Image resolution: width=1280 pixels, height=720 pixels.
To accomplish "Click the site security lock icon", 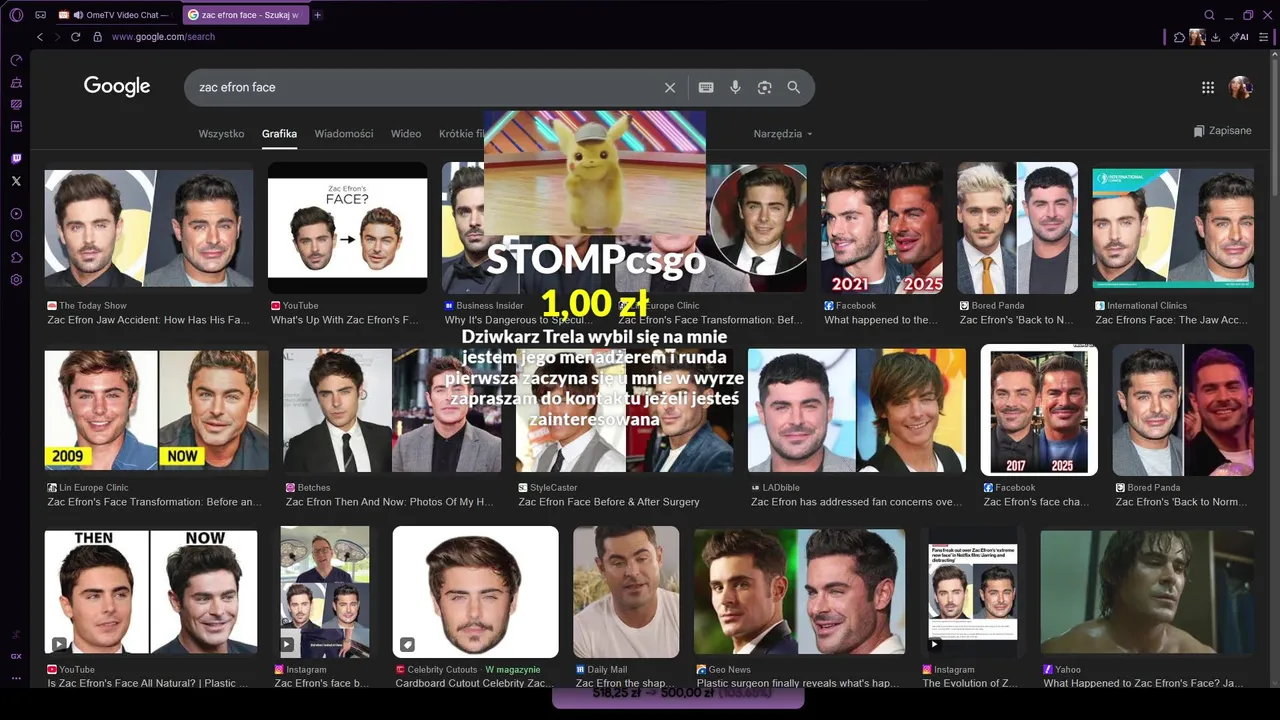I will click(x=97, y=37).
